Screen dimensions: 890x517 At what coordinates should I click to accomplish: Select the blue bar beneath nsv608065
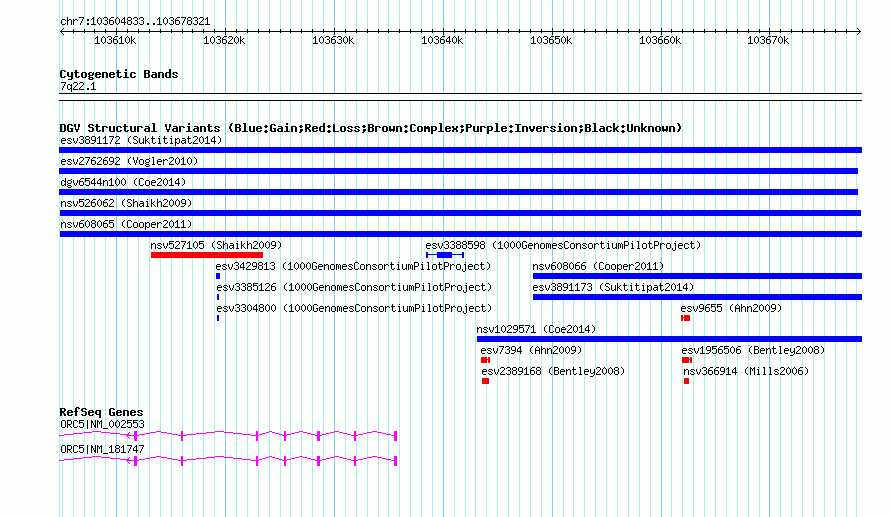click(460, 234)
